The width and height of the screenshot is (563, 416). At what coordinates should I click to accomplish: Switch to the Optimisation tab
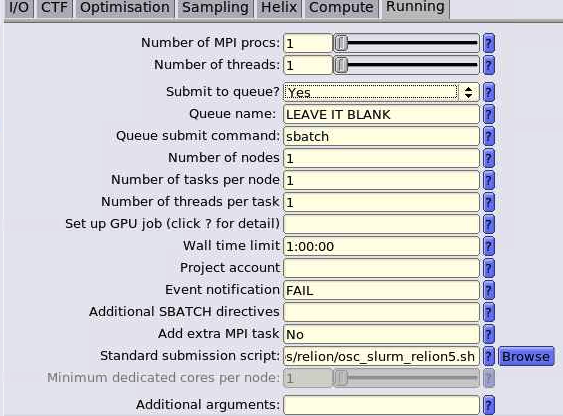point(125,8)
